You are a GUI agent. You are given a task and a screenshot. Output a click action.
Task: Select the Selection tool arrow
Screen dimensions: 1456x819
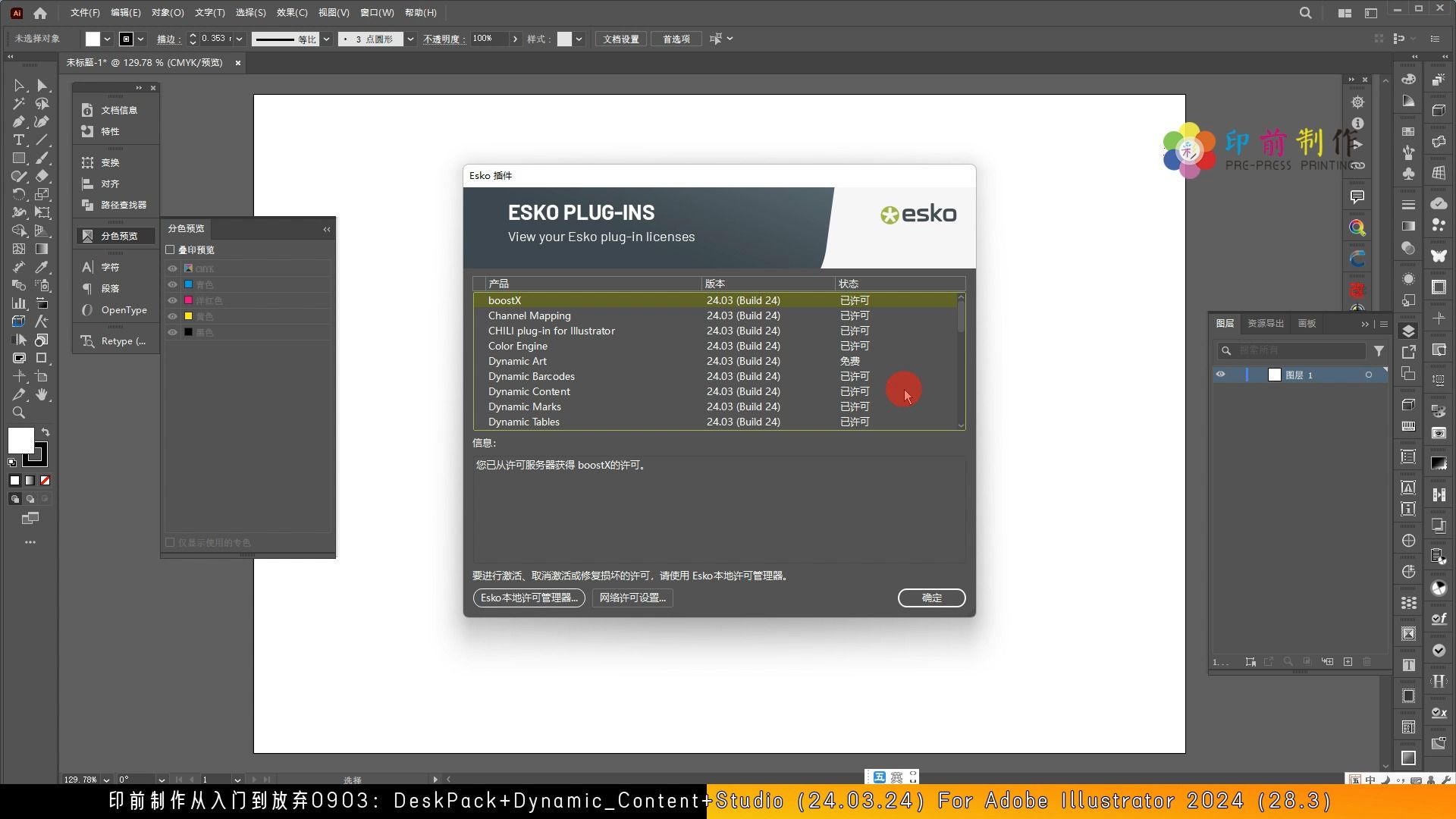tap(19, 86)
